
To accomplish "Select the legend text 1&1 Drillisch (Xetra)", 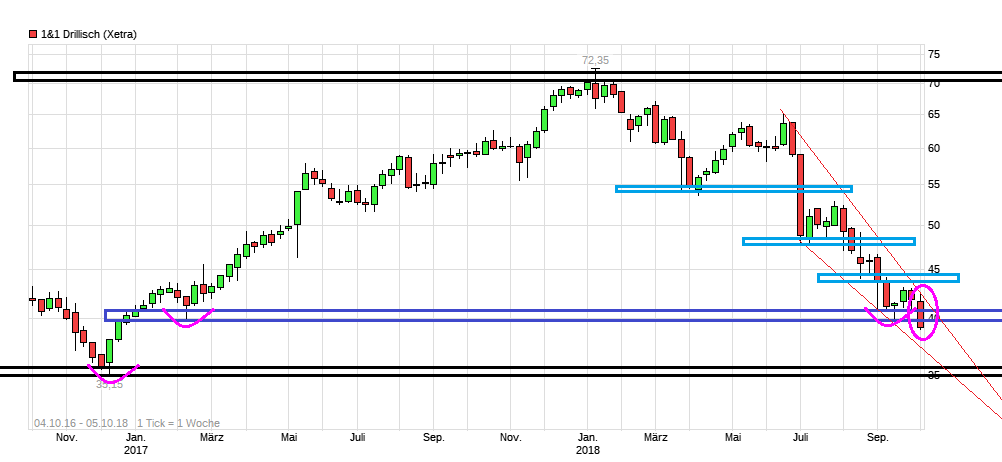I will [89, 35].
